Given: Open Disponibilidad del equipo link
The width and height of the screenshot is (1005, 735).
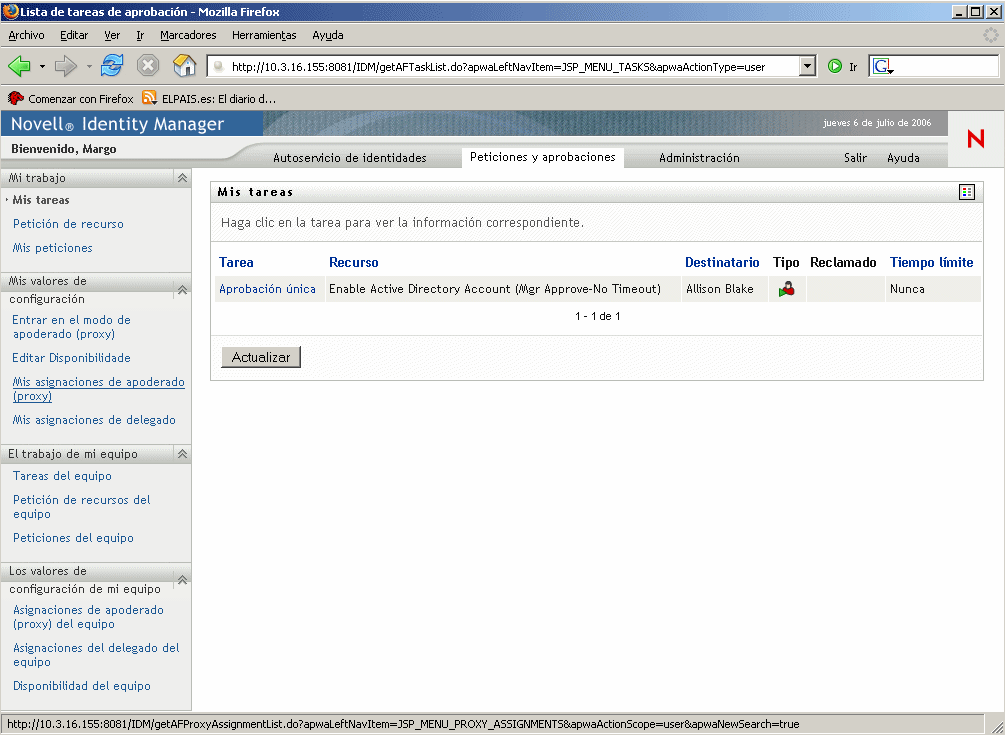Looking at the screenshot, I should (x=81, y=686).
